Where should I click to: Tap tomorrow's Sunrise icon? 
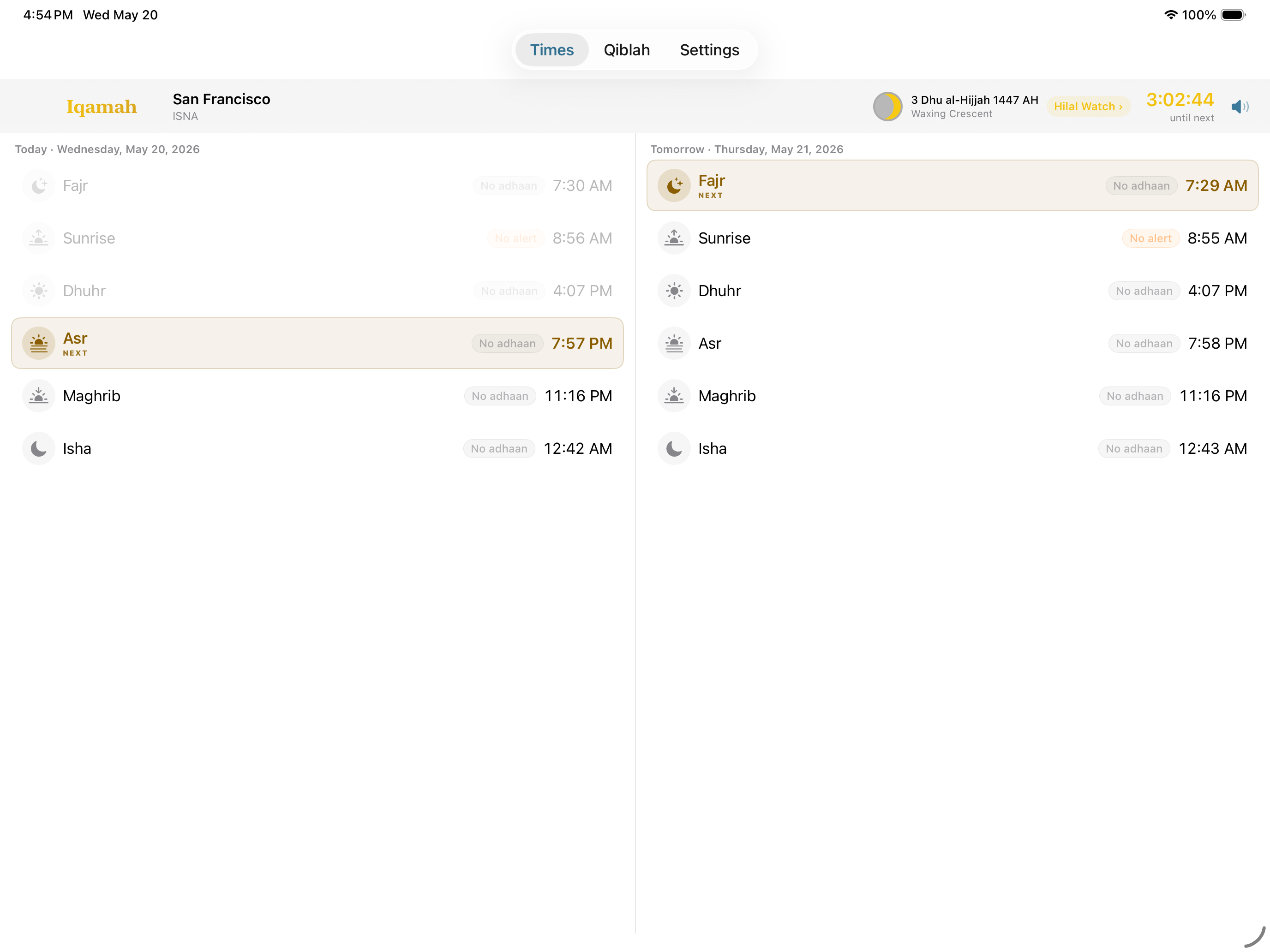[674, 238]
